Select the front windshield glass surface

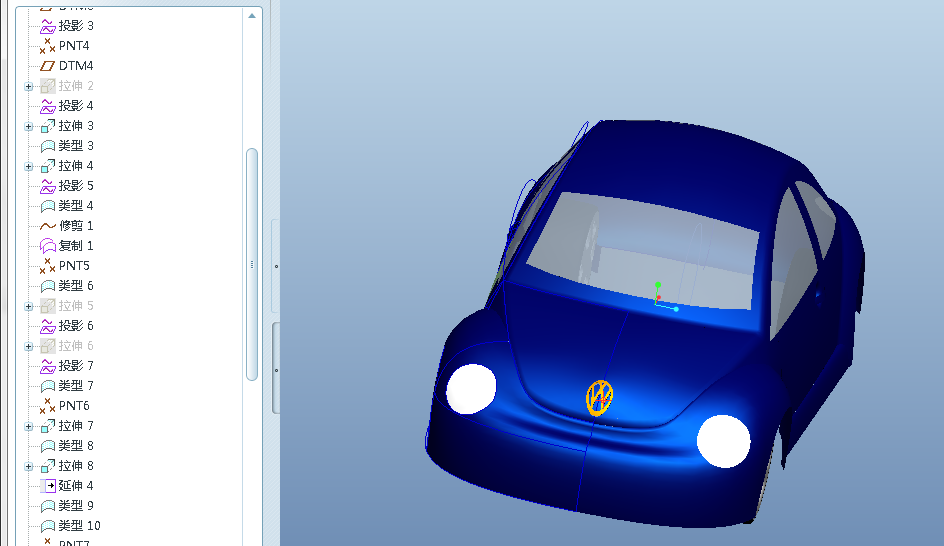[642, 250]
